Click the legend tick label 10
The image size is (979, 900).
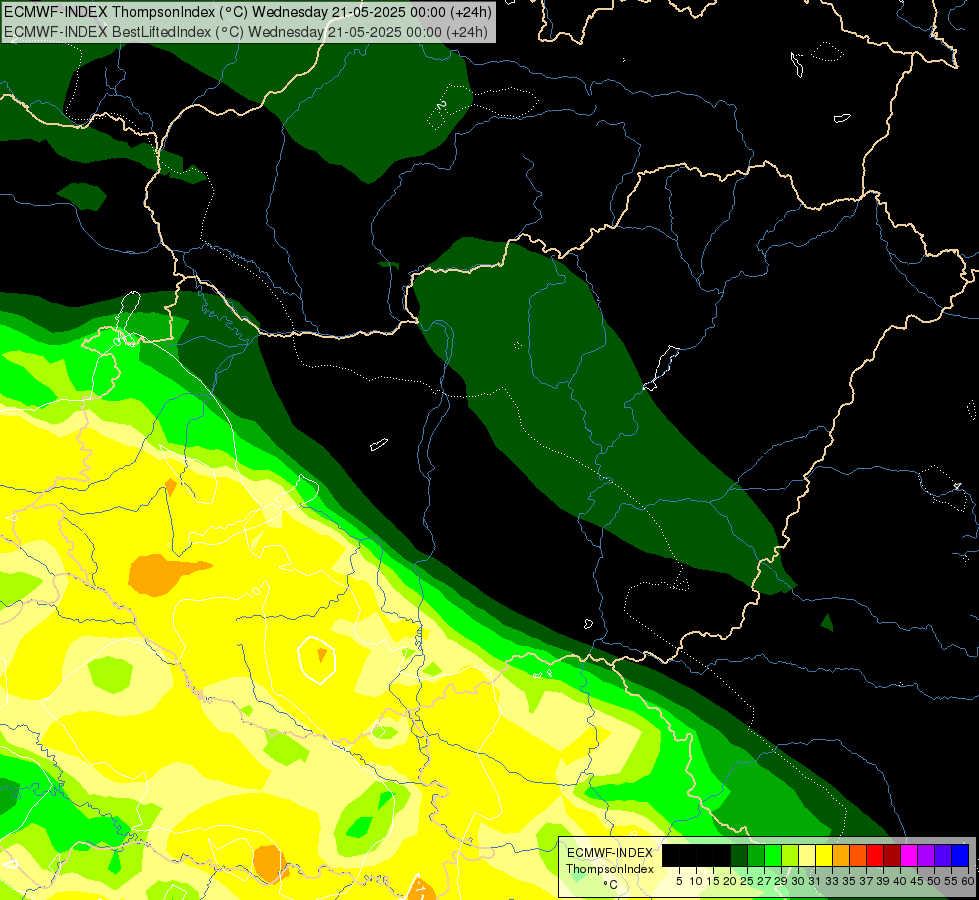(696, 881)
